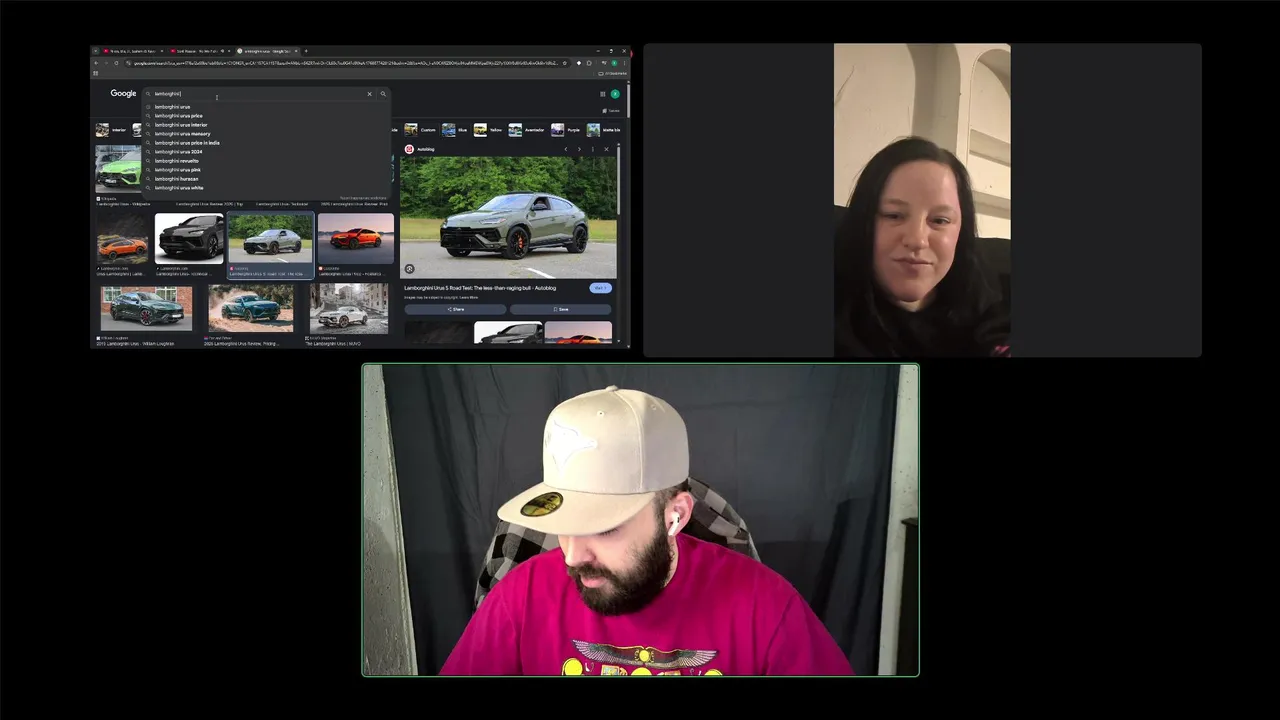Choose suggestion 'lamborghini urus 2024'
The width and height of the screenshot is (1280, 720).
click(178, 152)
